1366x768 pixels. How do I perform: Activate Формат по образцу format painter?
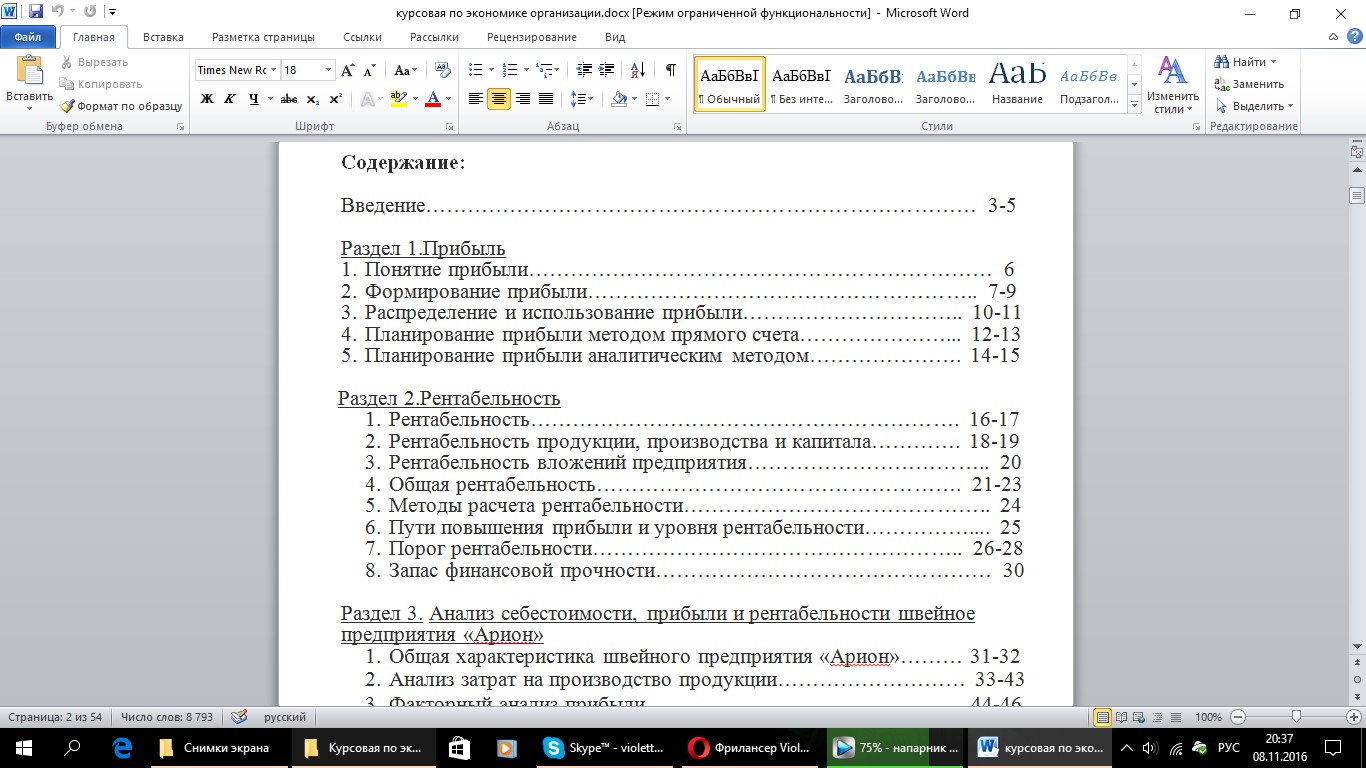[120, 106]
